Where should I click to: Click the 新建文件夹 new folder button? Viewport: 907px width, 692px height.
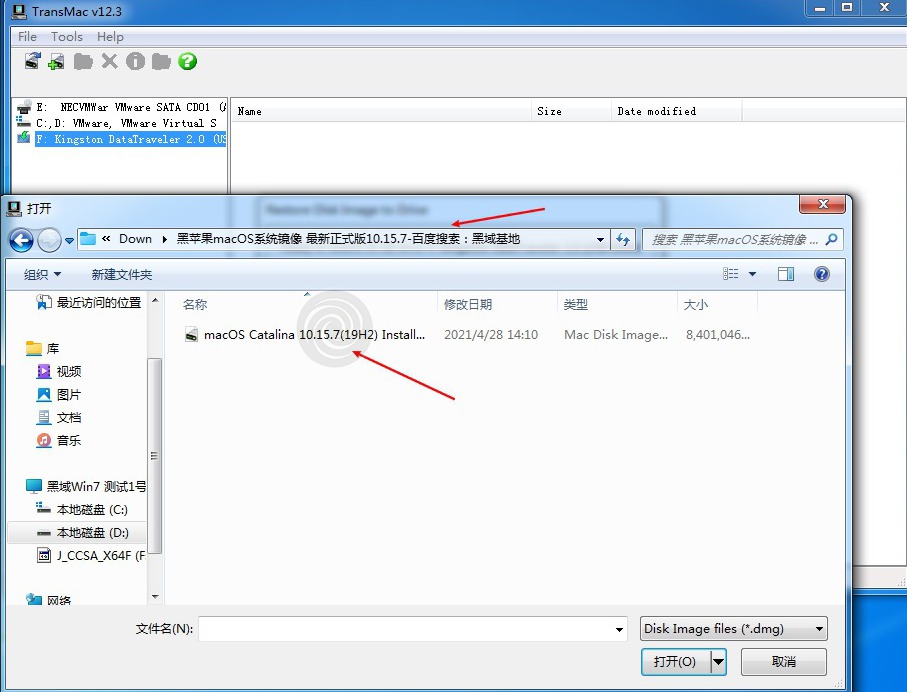[x=121, y=274]
